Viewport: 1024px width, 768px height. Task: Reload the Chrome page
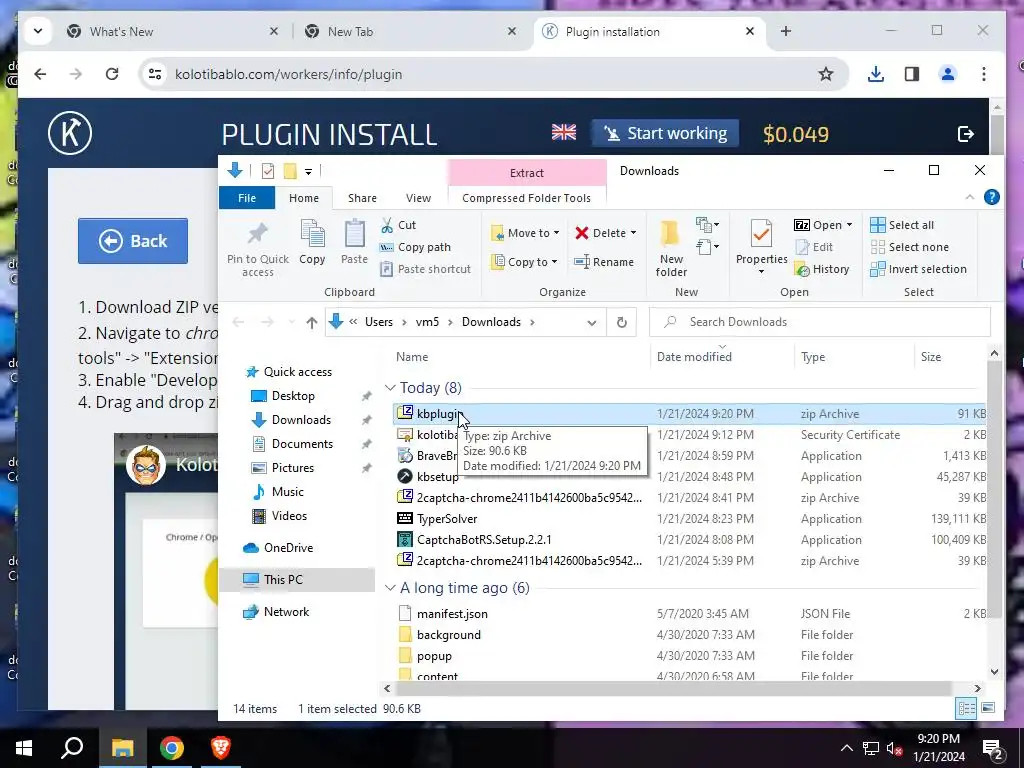coord(112,74)
